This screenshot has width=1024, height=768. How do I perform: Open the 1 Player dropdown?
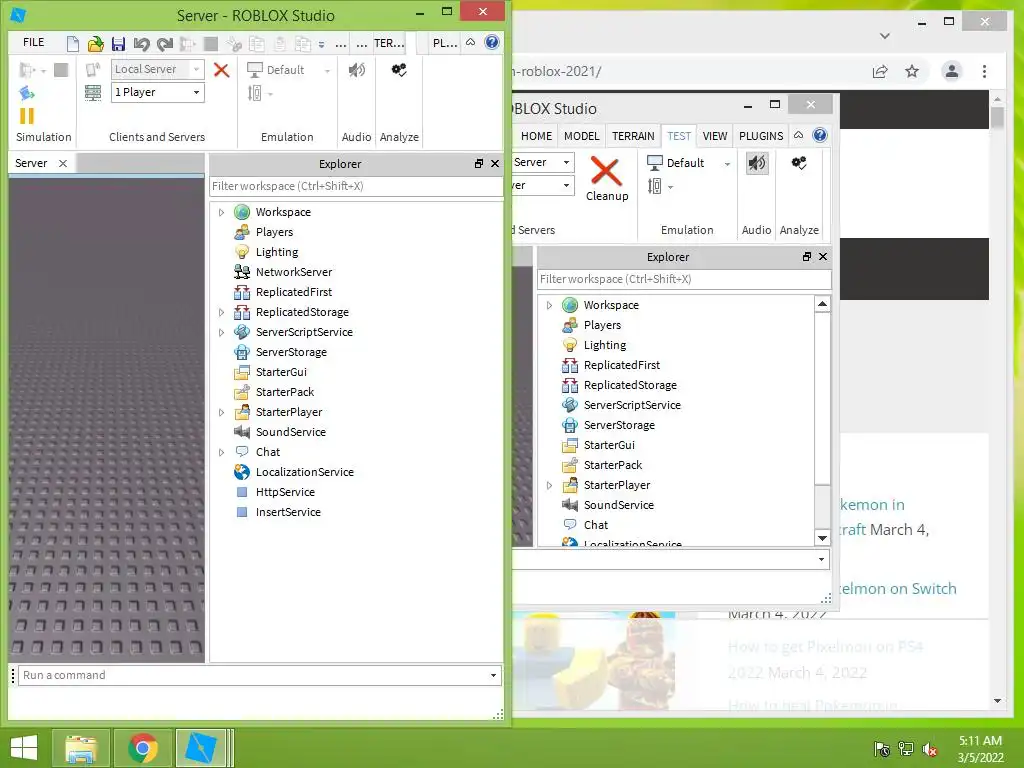click(x=196, y=93)
